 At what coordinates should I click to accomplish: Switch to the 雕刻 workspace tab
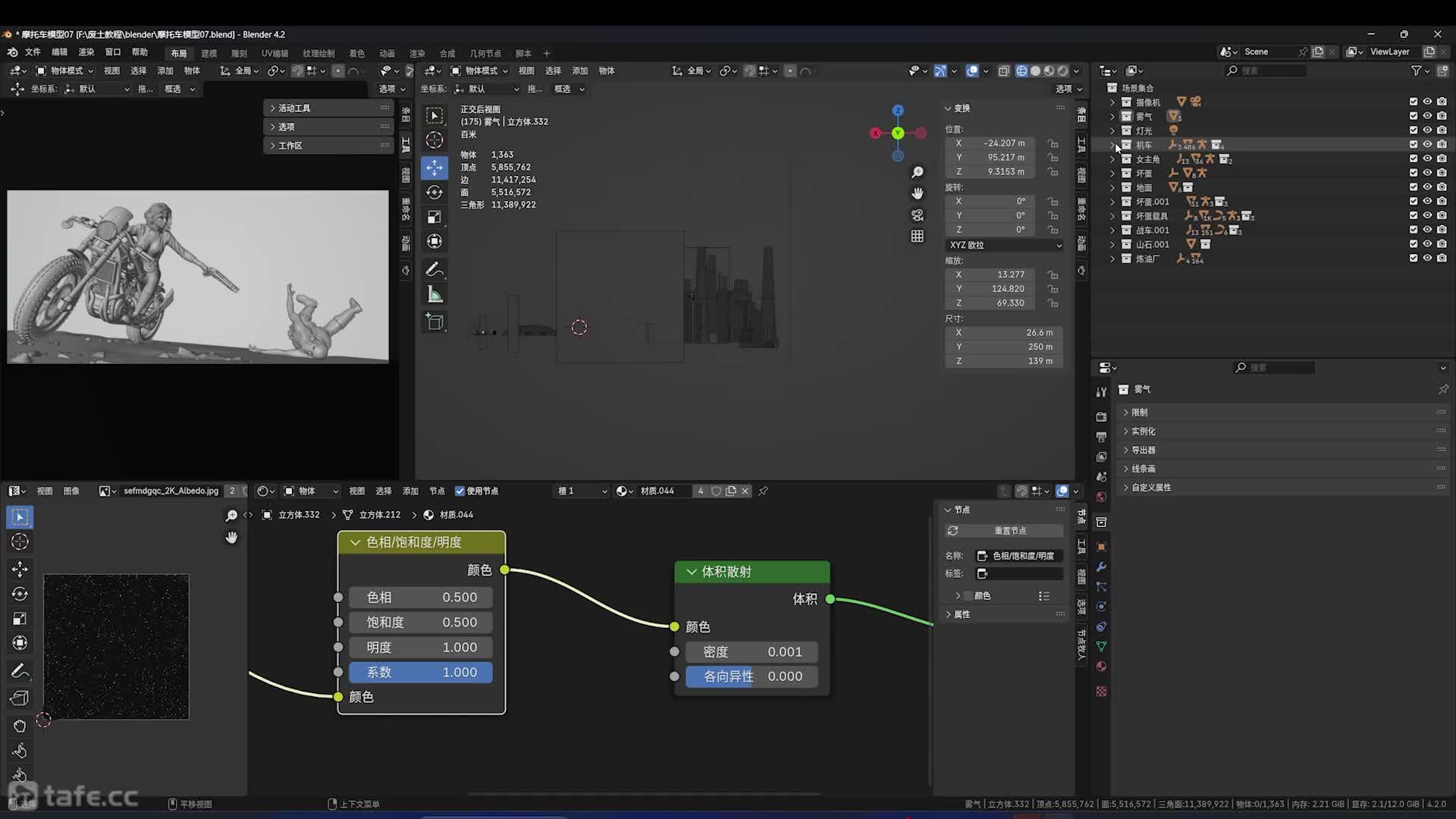[x=239, y=54]
